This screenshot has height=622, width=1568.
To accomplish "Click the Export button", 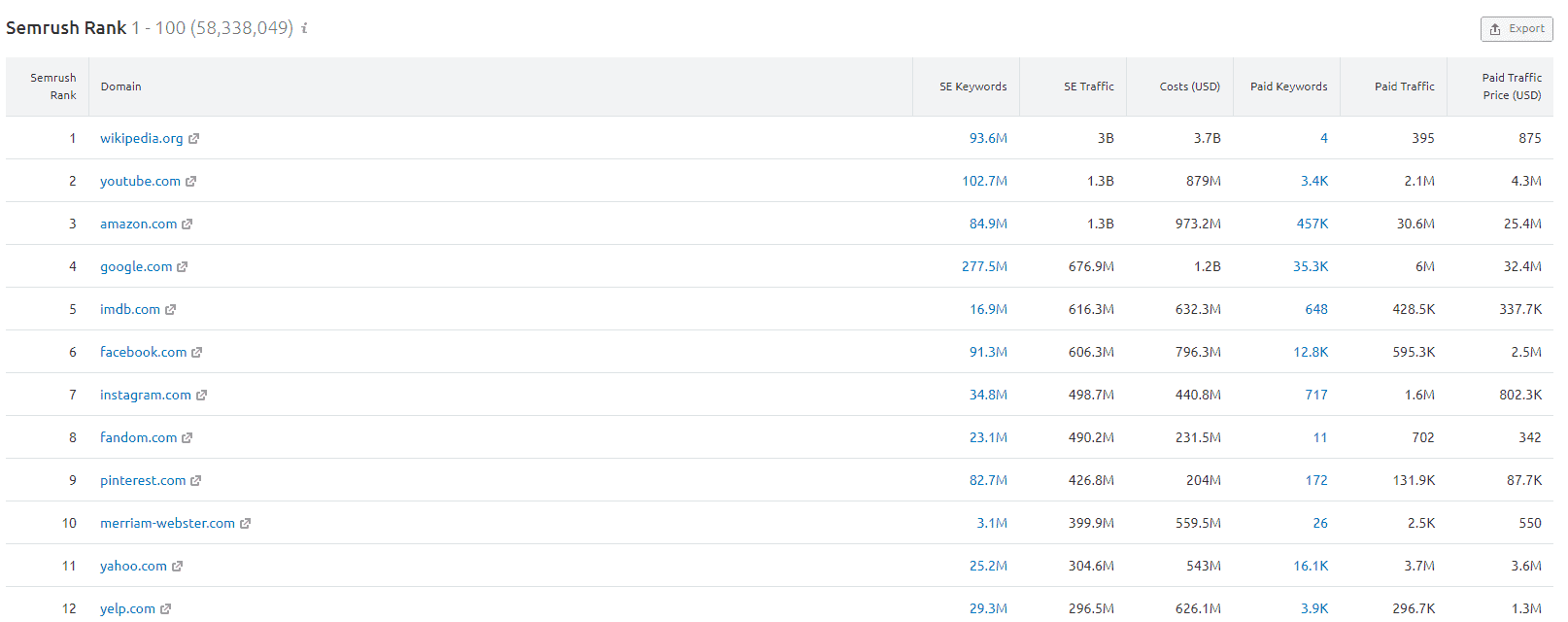I will pyautogui.click(x=1517, y=29).
